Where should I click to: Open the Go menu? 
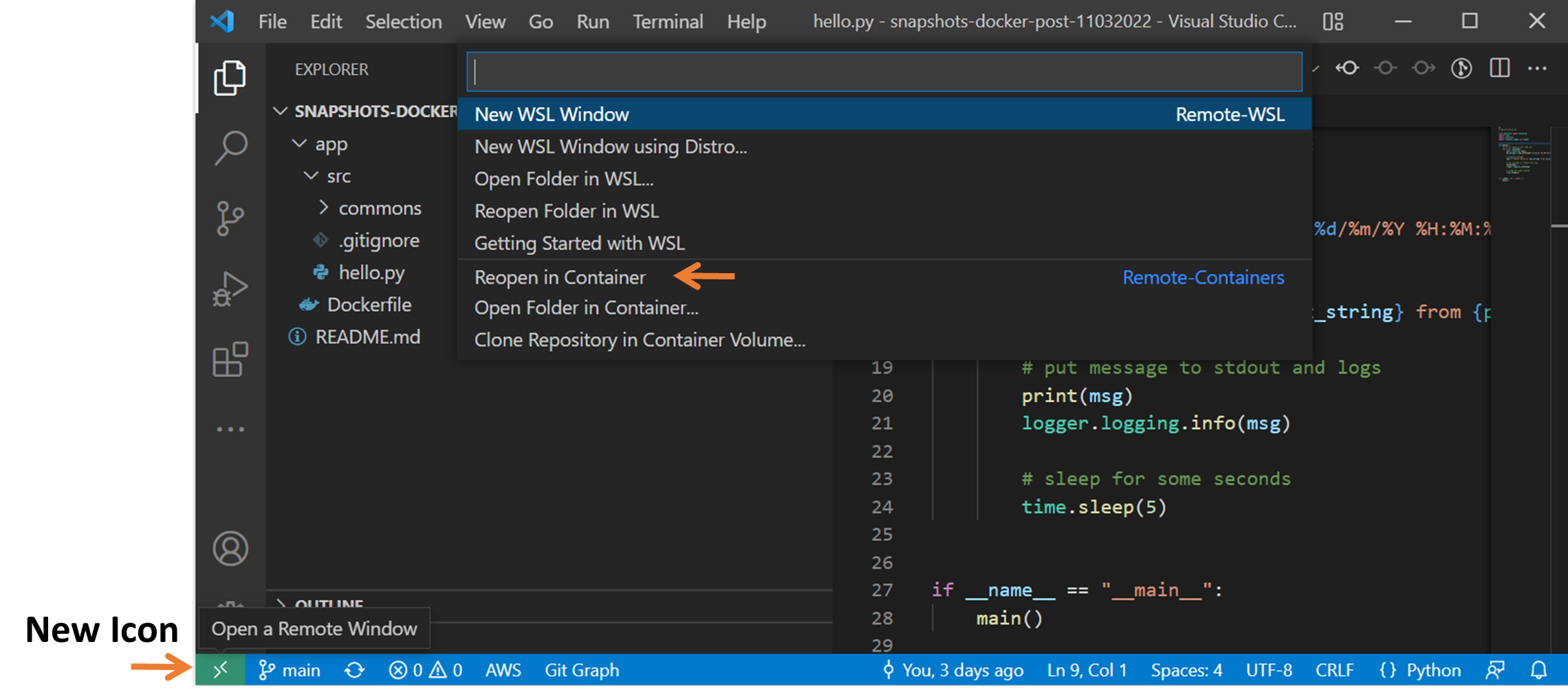pyautogui.click(x=541, y=21)
